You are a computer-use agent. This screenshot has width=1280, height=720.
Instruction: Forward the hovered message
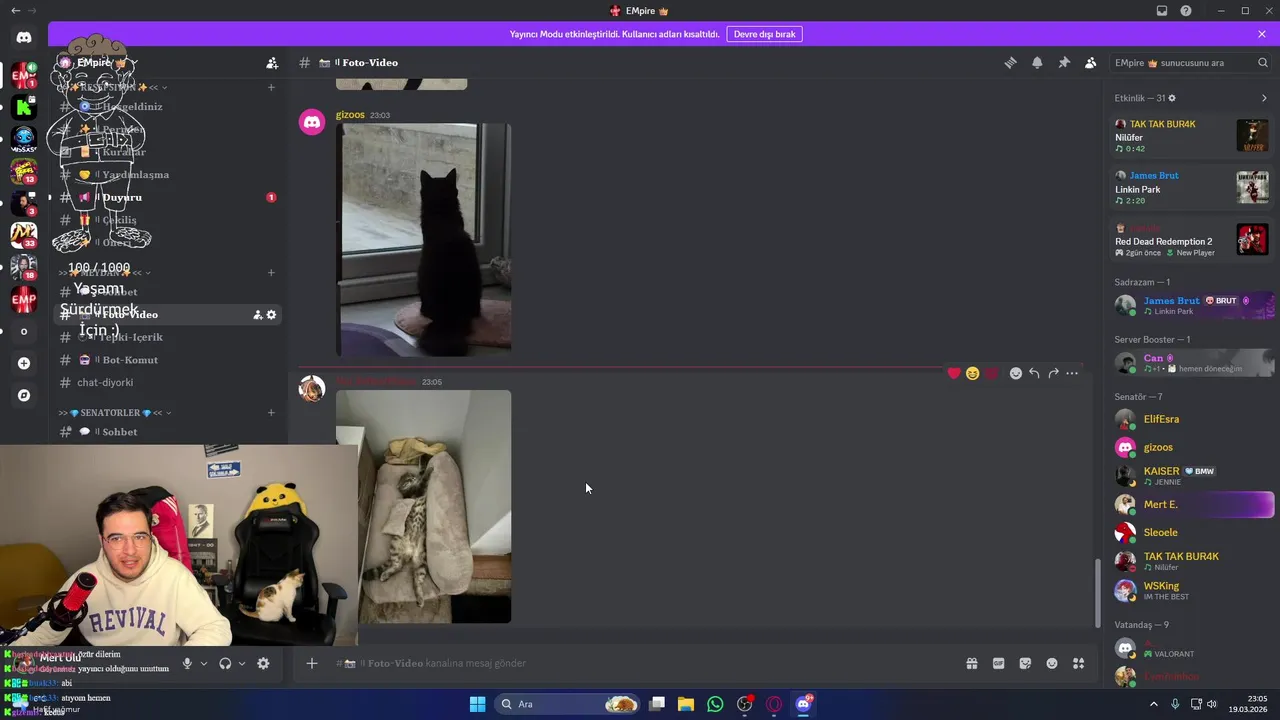point(1053,373)
